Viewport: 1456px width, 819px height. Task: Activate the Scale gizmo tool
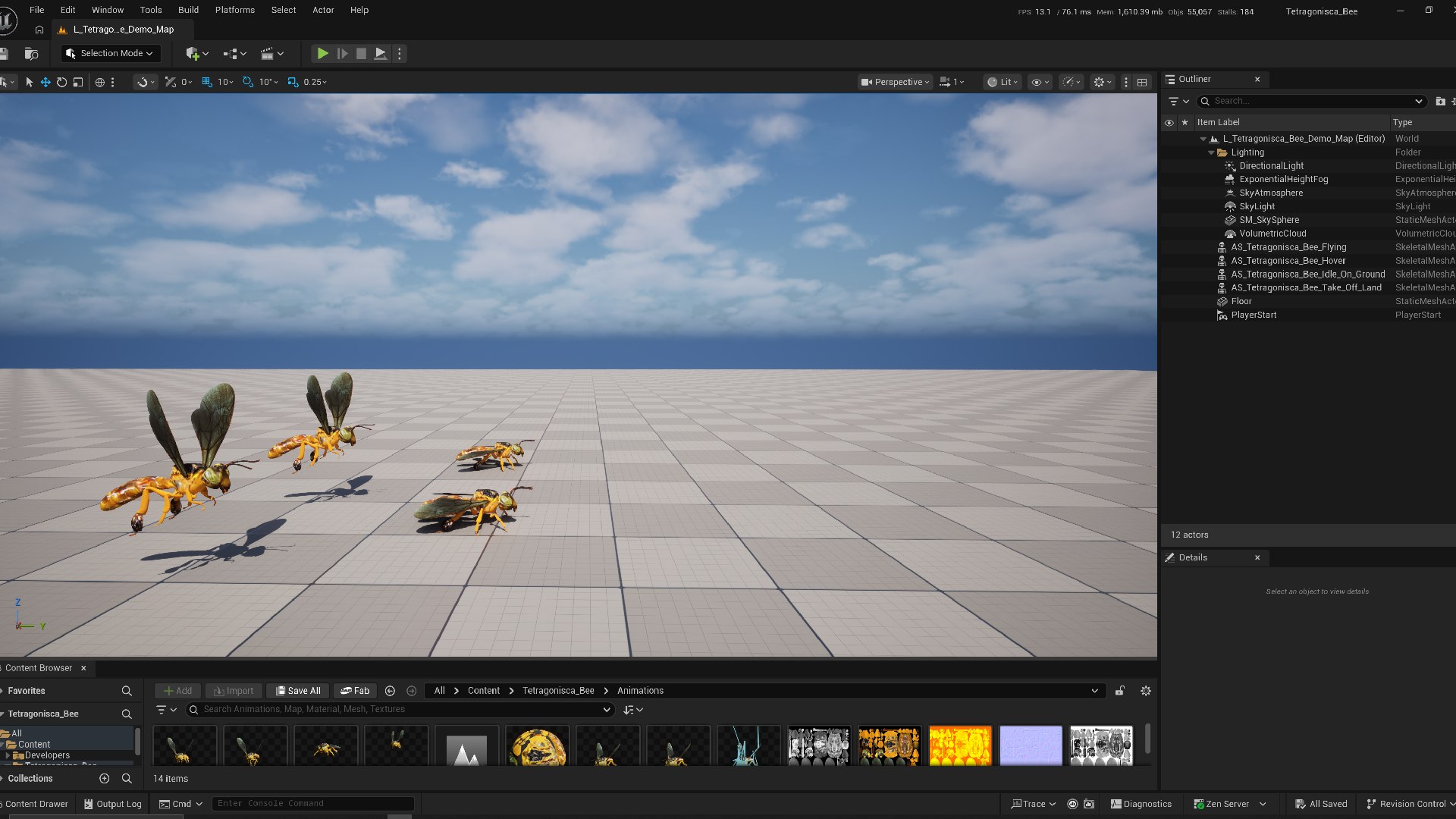point(78,82)
